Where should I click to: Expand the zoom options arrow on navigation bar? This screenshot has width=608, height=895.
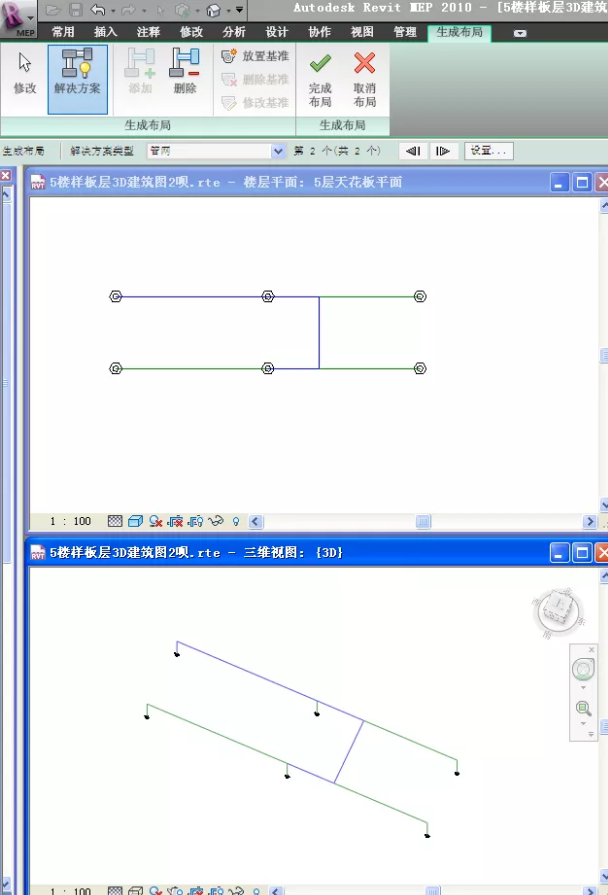(583, 724)
